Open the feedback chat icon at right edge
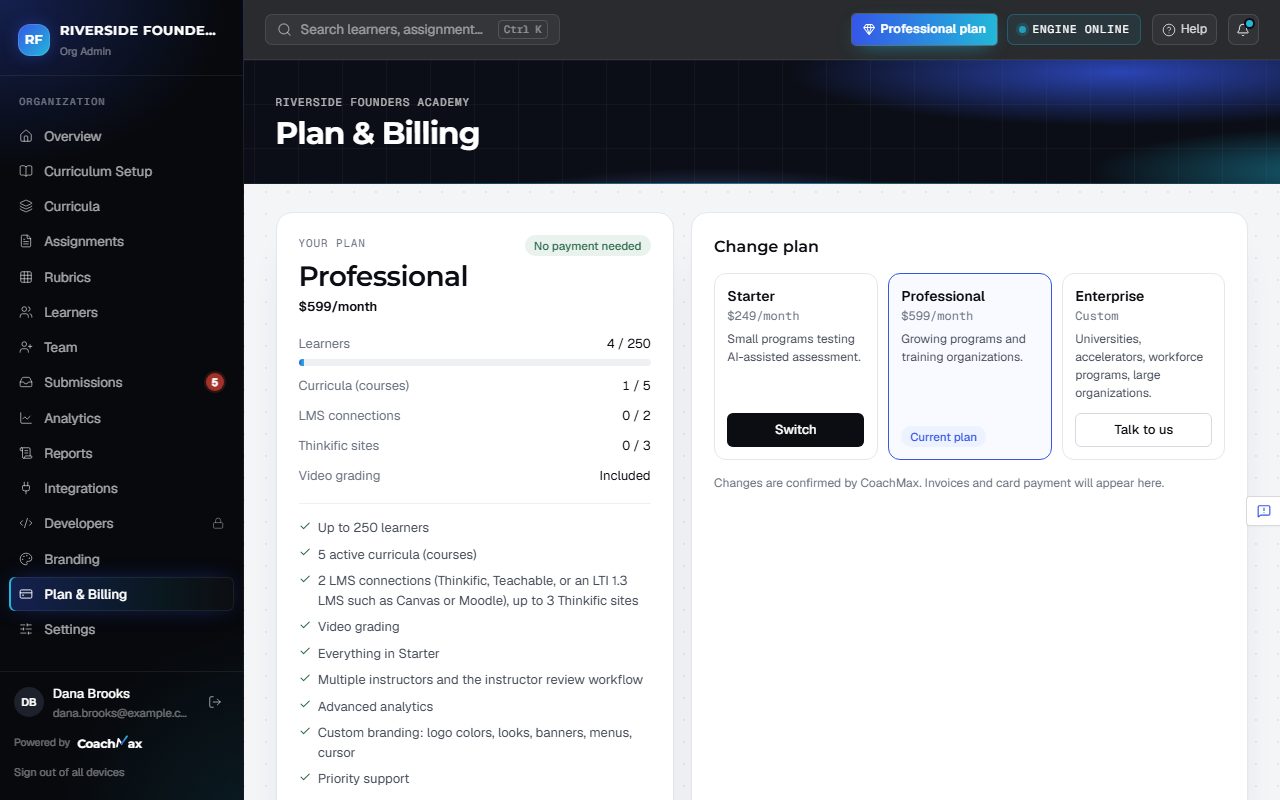This screenshot has height=800, width=1280. click(1263, 511)
